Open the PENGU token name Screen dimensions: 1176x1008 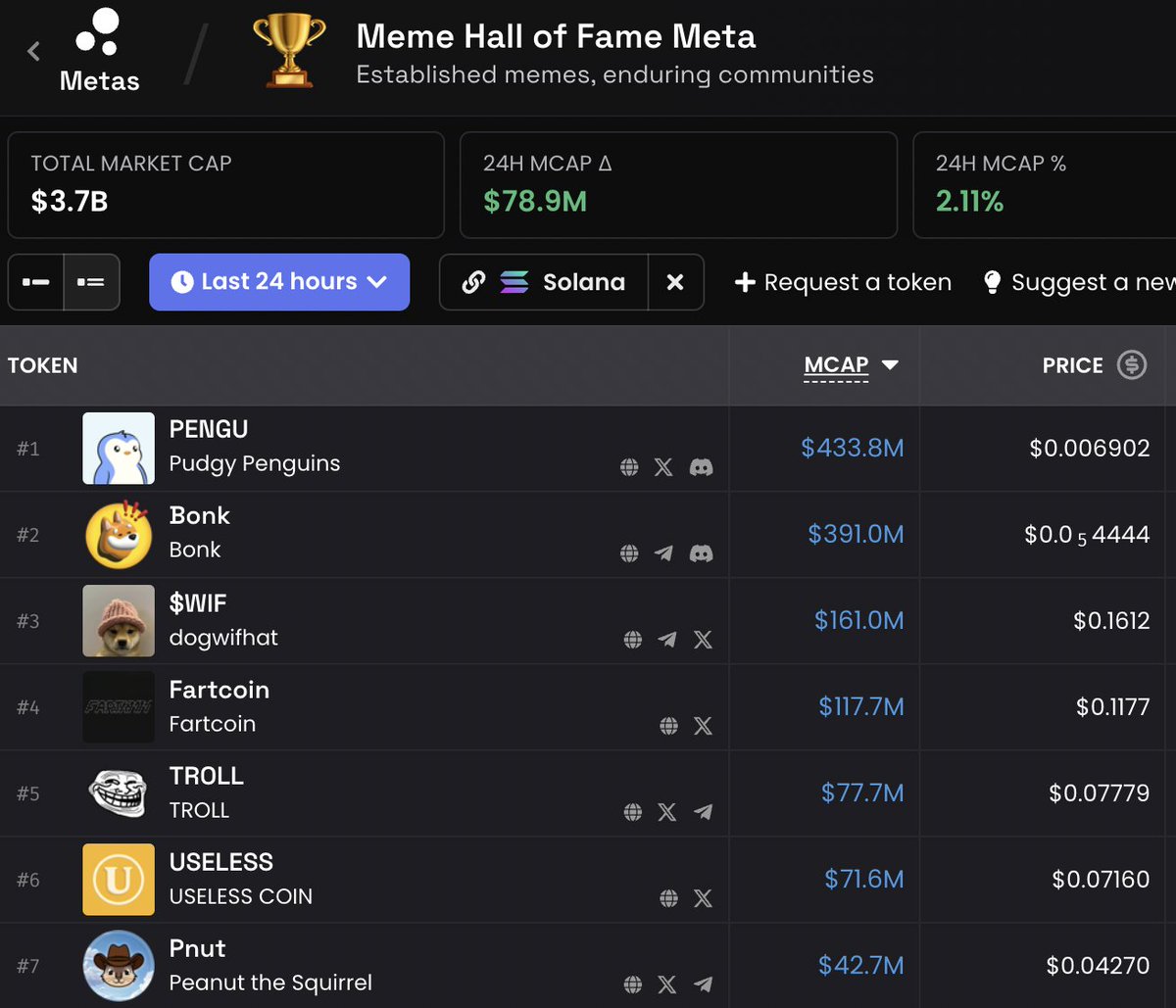click(x=209, y=429)
